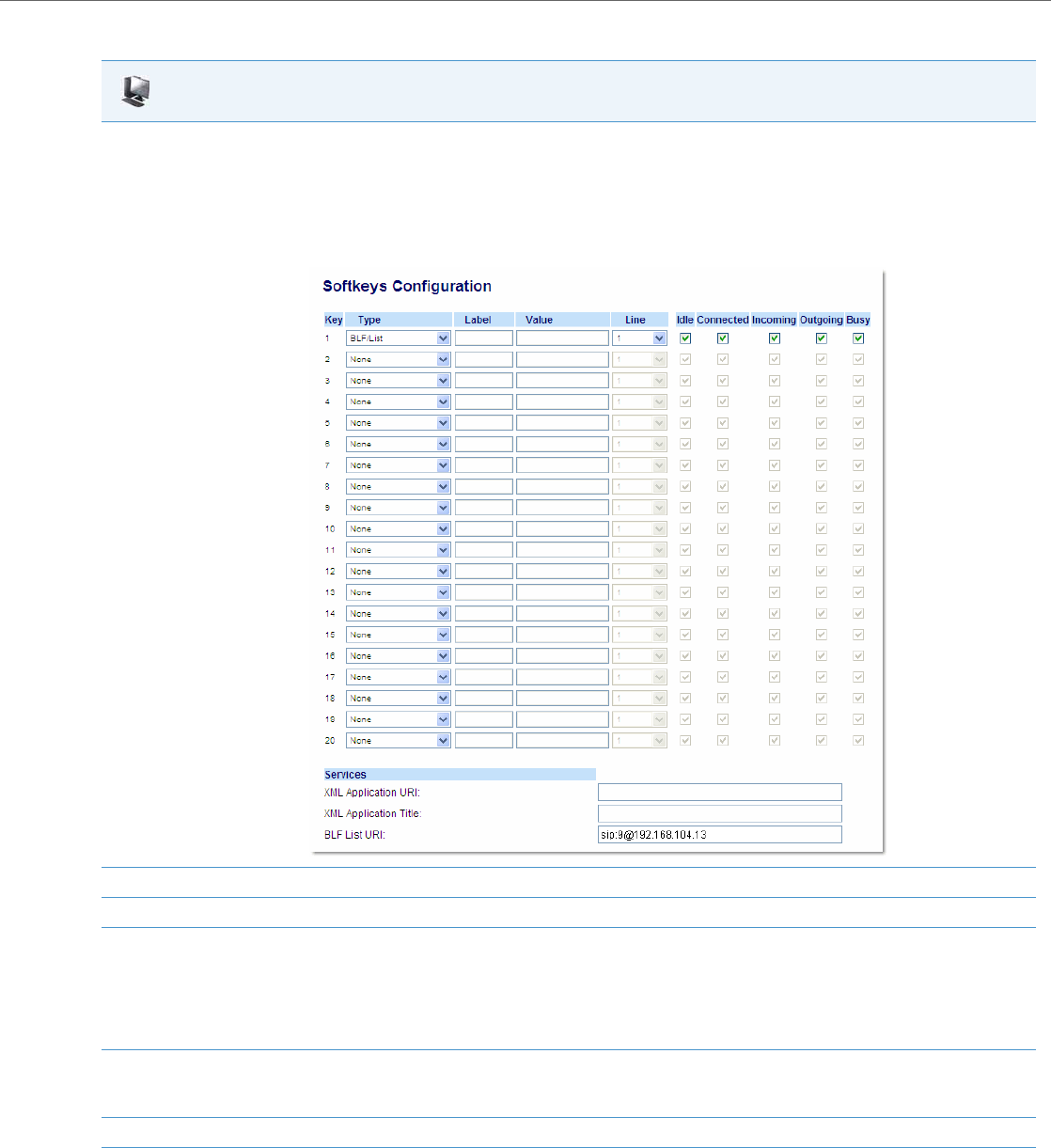
Task: Toggle the Idle checkbox for key 1
Action: [x=685, y=338]
